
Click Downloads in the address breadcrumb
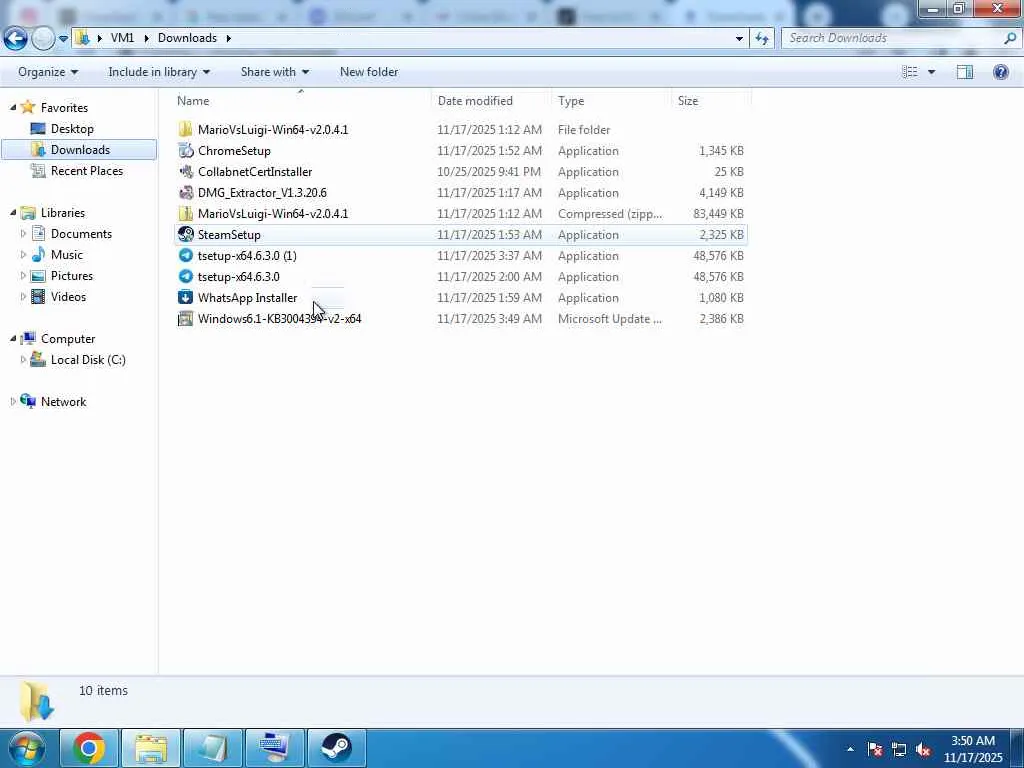coord(187,38)
